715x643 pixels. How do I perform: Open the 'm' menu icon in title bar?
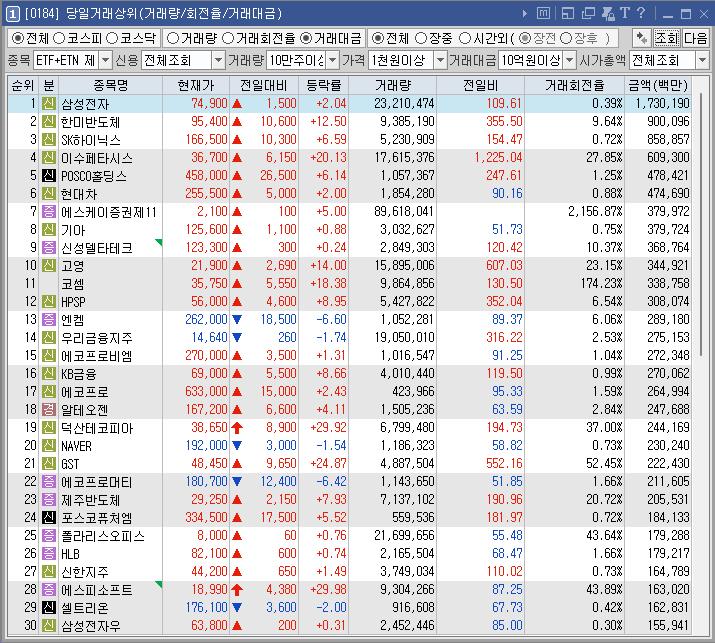pyautogui.click(x=543, y=14)
